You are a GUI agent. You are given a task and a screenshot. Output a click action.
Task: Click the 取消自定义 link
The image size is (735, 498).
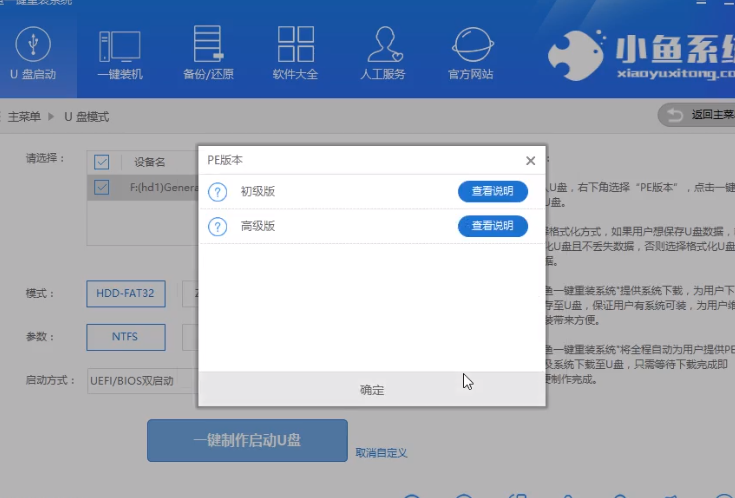pyautogui.click(x=381, y=453)
